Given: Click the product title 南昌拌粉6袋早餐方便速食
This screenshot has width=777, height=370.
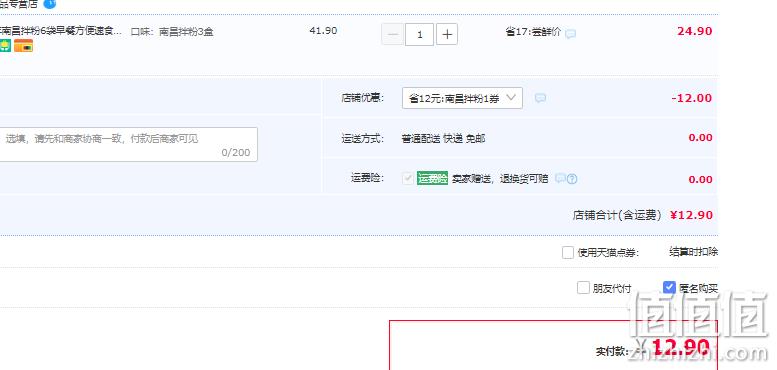Looking at the screenshot, I should [60, 31].
